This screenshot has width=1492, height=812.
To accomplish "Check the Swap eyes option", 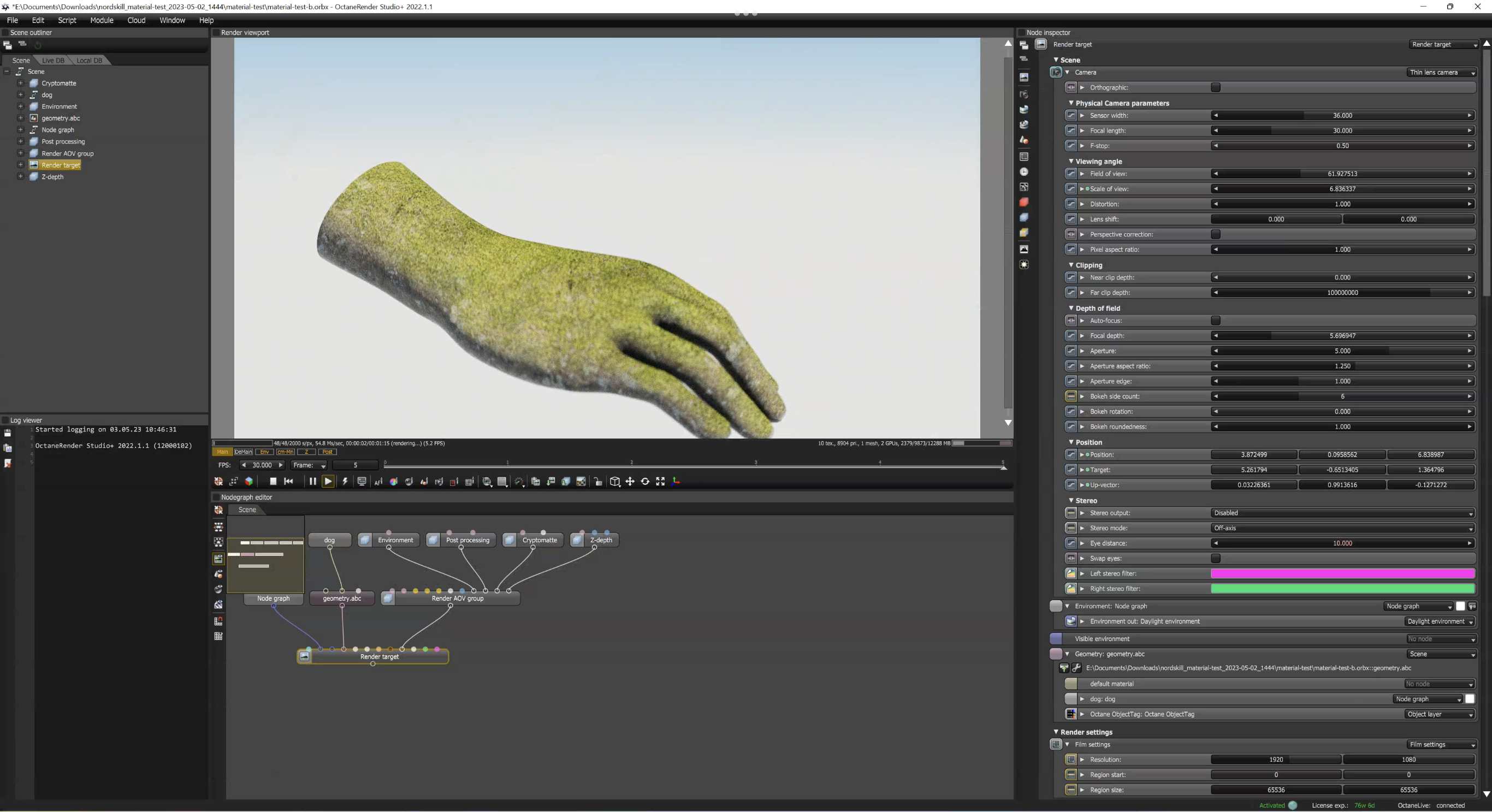I will pyautogui.click(x=1215, y=559).
